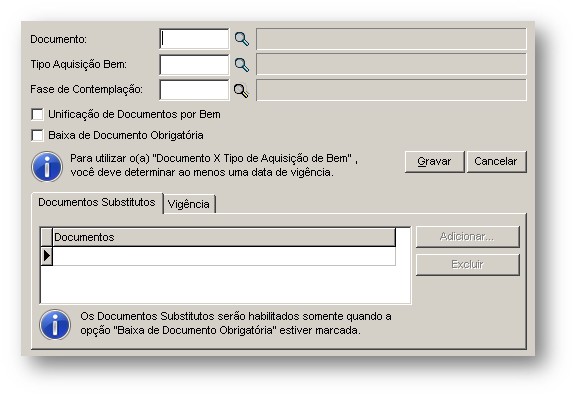Click the Documentos column header

coord(224,237)
